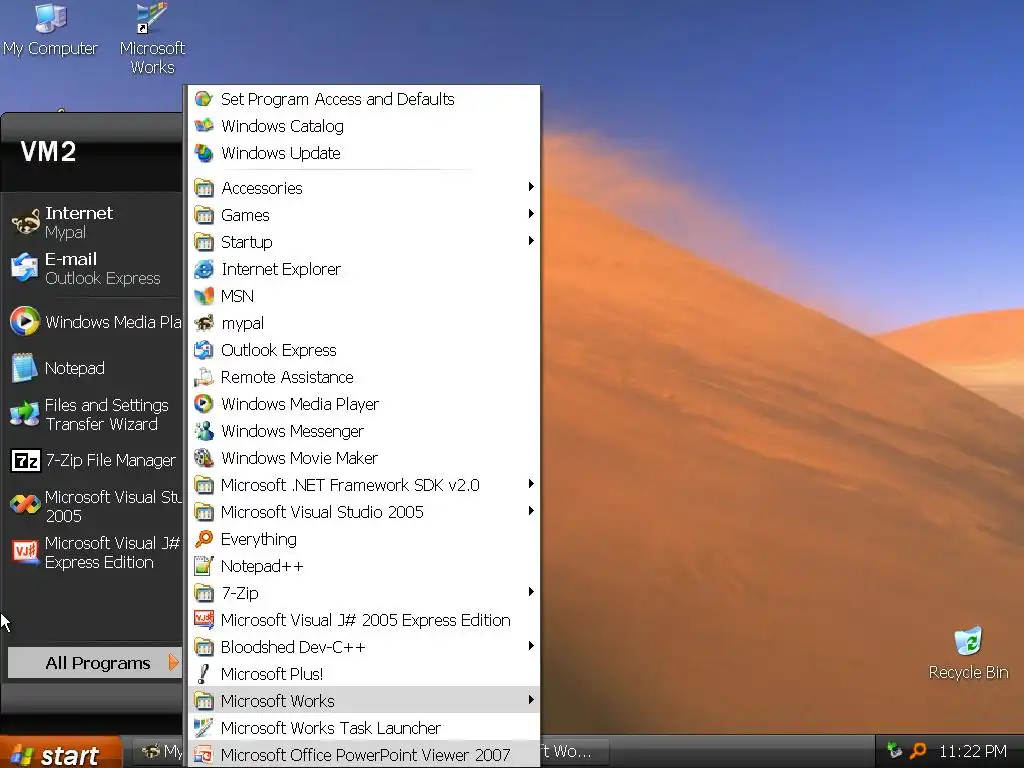Expand the Startup submenu arrow
This screenshot has width=1024, height=768.
531,241
